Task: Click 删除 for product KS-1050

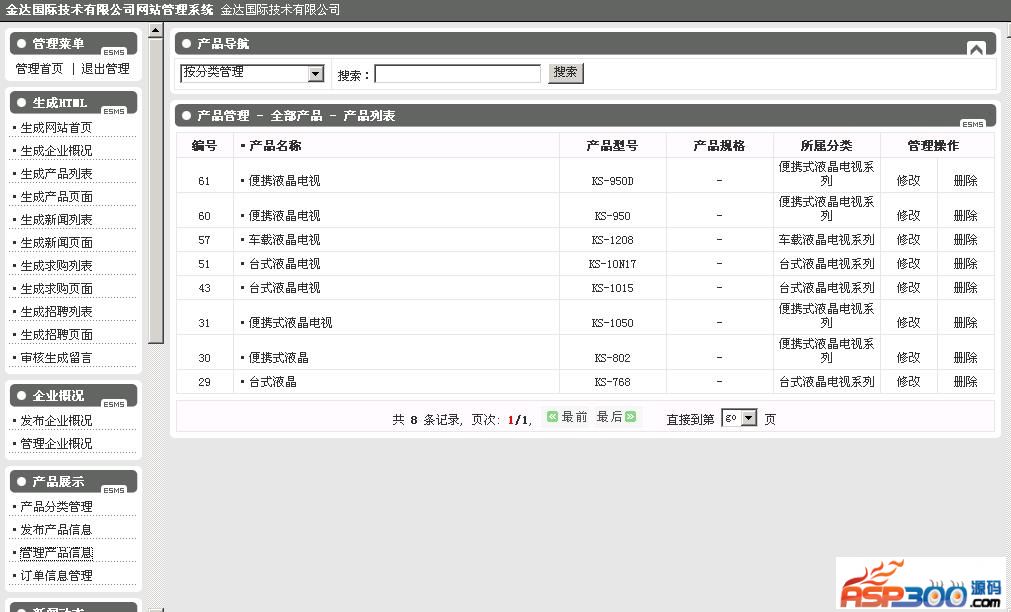Action: (965, 322)
